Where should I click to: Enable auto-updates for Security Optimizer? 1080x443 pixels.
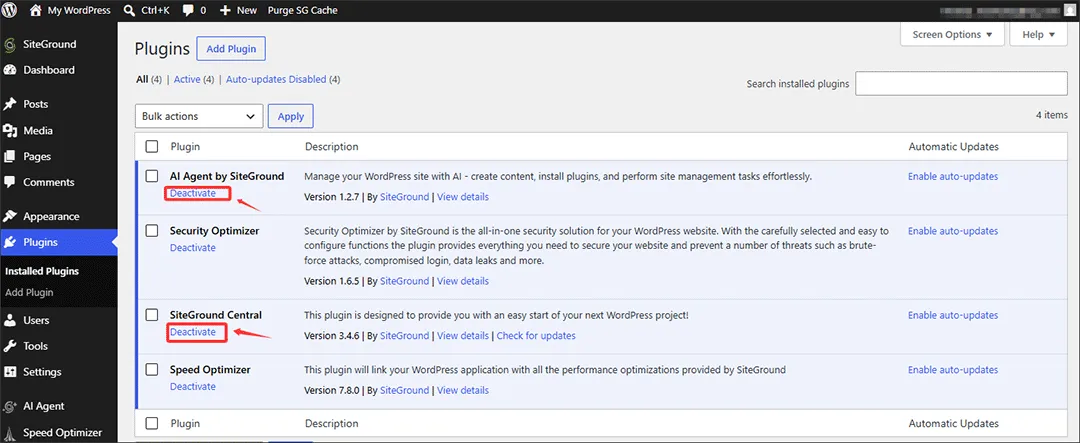(953, 231)
